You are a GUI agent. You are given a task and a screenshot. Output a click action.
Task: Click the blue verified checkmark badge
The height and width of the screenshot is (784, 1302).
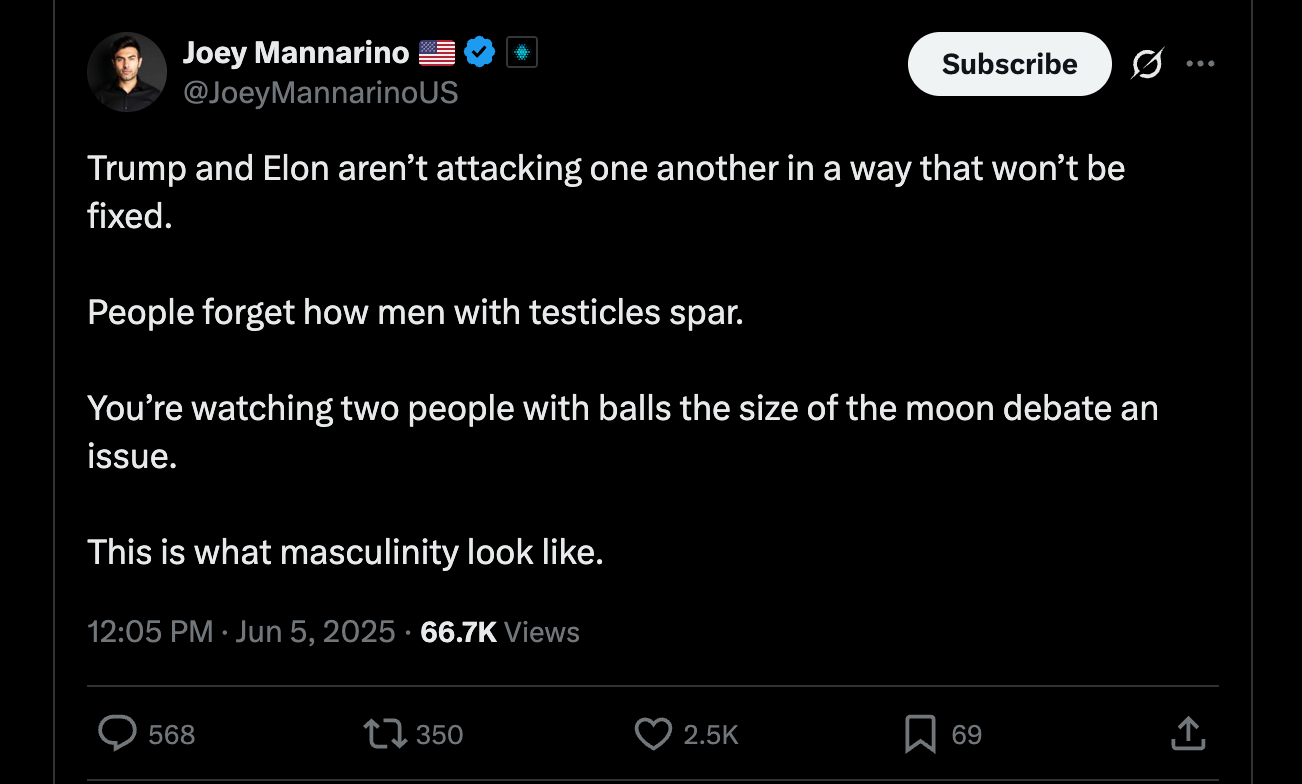point(480,51)
